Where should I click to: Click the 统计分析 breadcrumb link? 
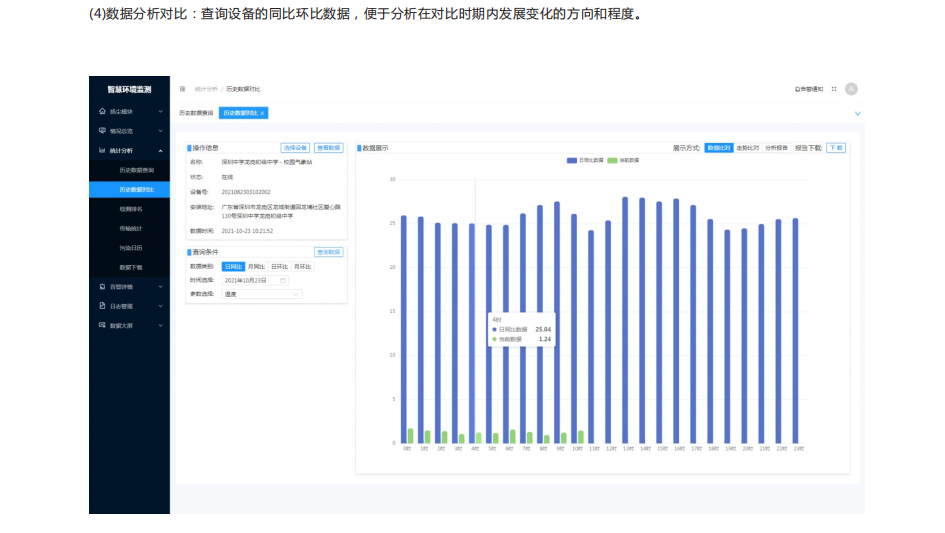pos(206,89)
